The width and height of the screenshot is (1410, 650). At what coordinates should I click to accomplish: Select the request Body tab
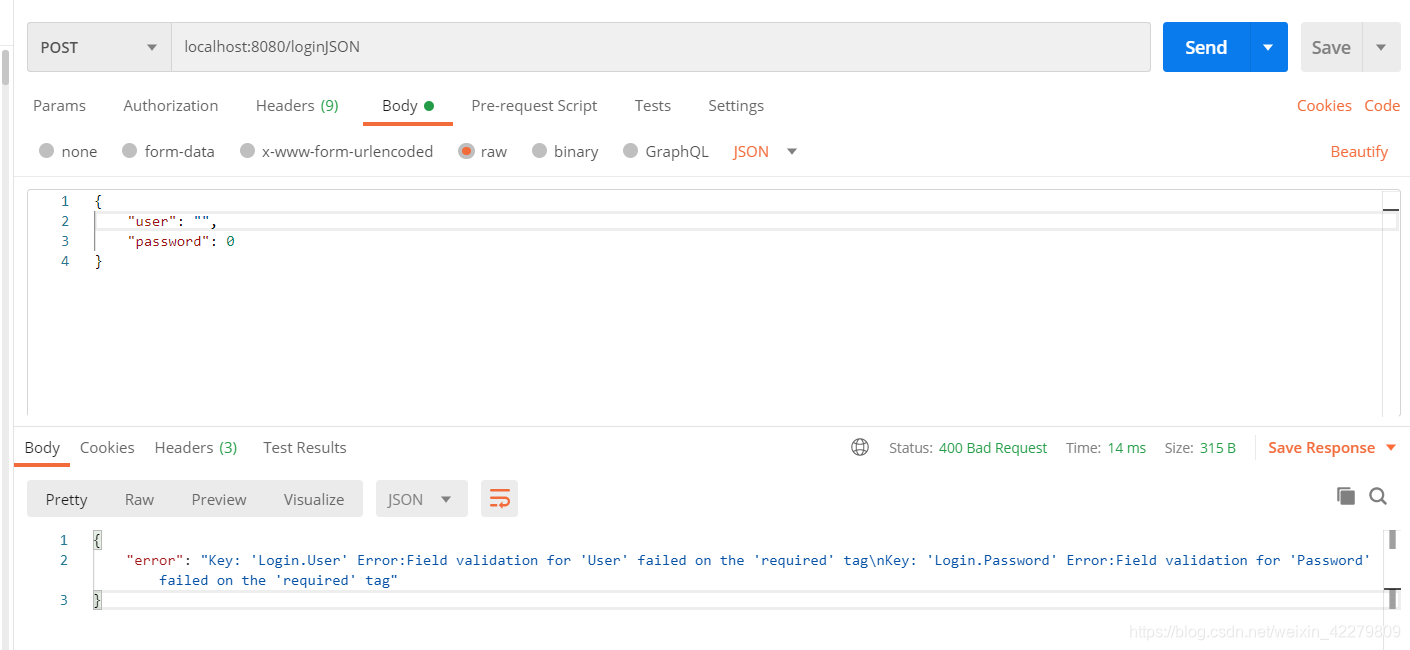point(408,105)
